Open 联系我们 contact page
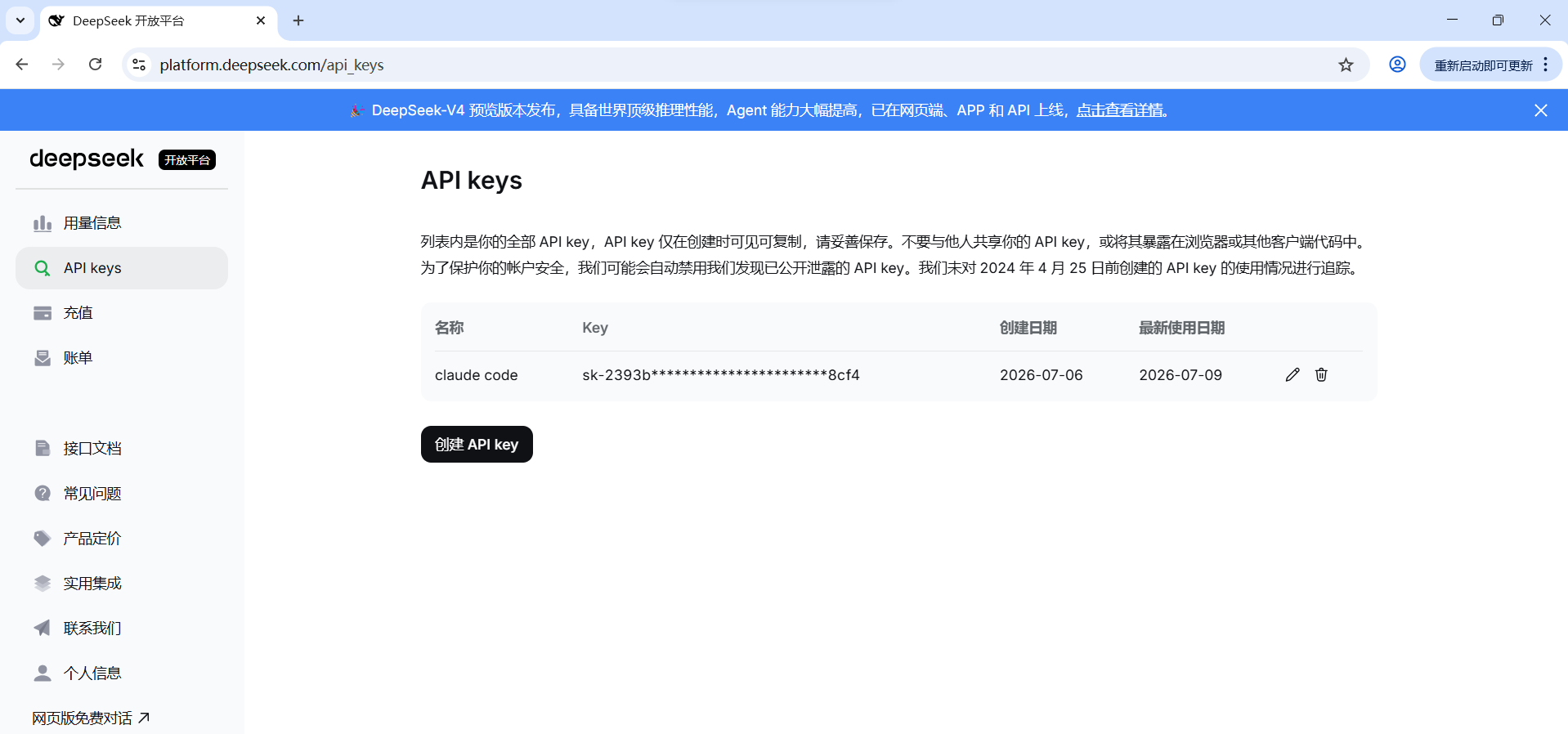The height and width of the screenshot is (734, 1568). [x=122, y=628]
